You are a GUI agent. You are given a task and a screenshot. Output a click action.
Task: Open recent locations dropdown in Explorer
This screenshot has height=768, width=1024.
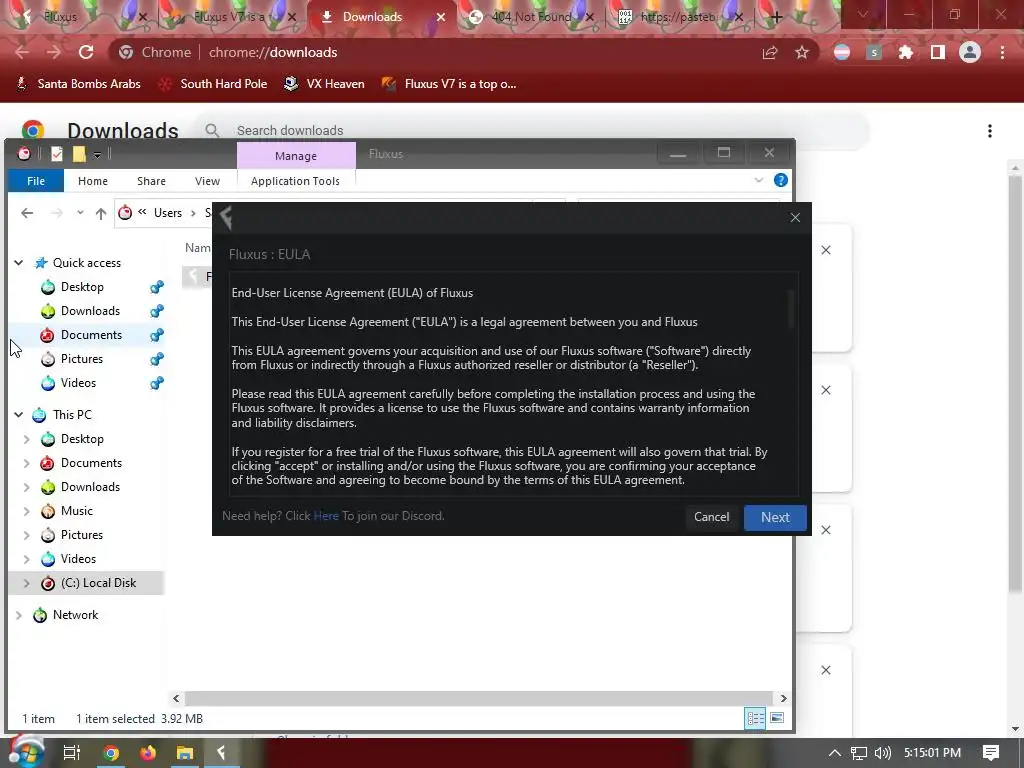(80, 213)
